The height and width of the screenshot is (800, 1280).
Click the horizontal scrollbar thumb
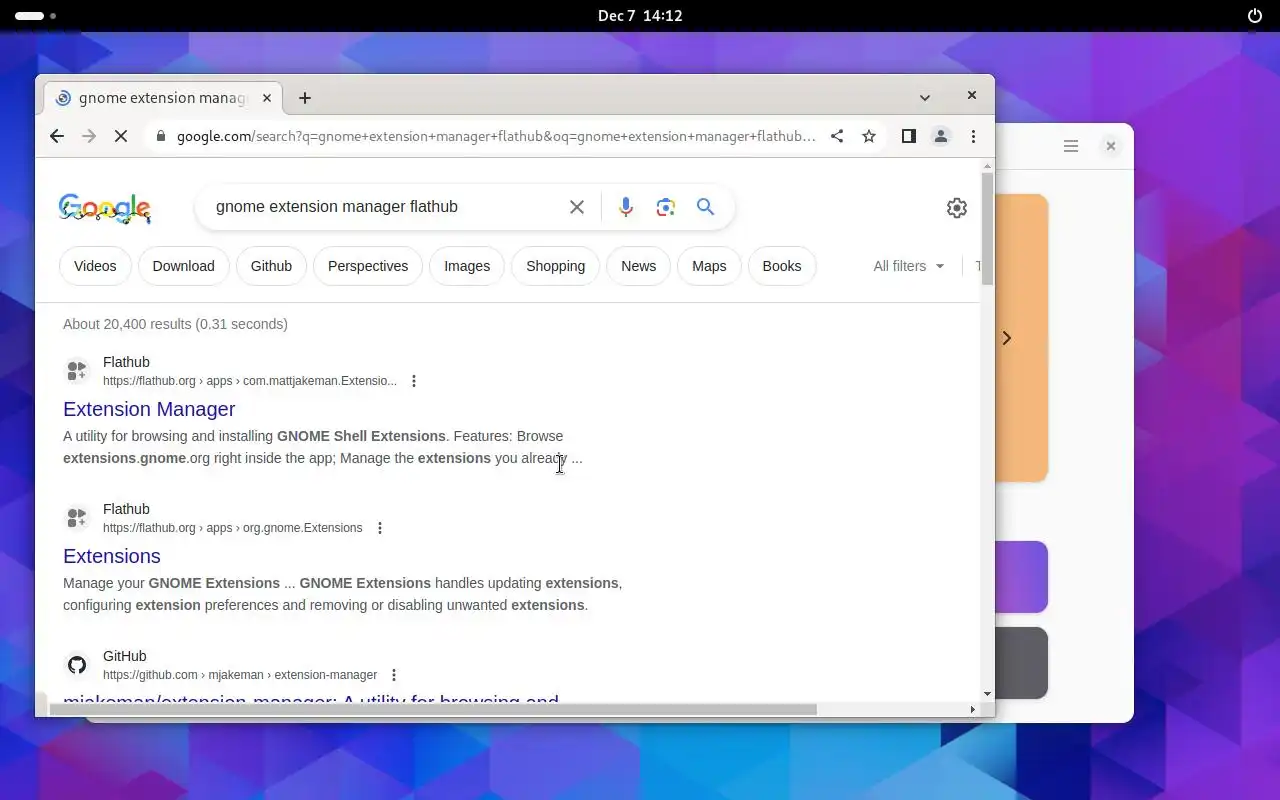[433, 709]
